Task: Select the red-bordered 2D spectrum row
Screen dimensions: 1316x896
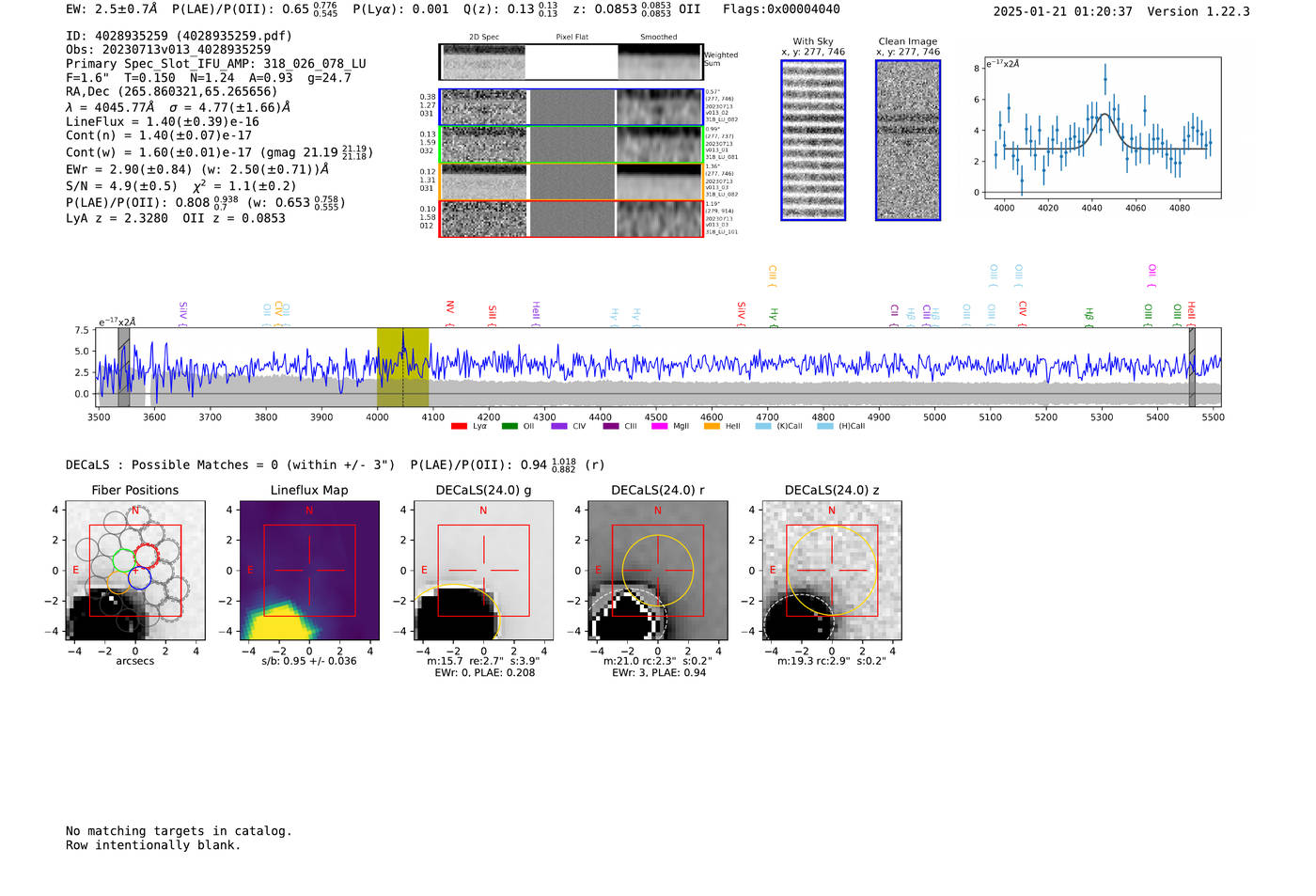Action: click(x=571, y=219)
